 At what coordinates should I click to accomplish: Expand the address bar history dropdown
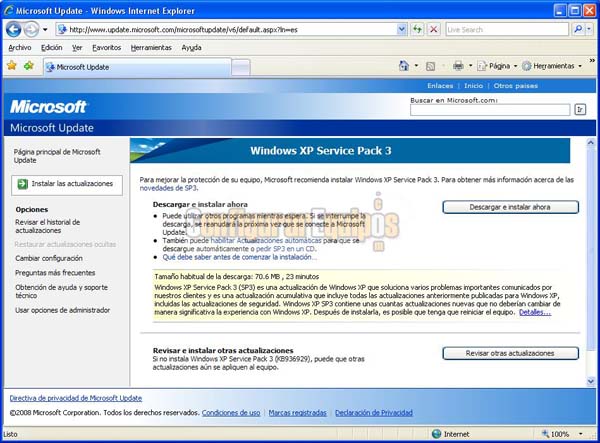point(402,29)
